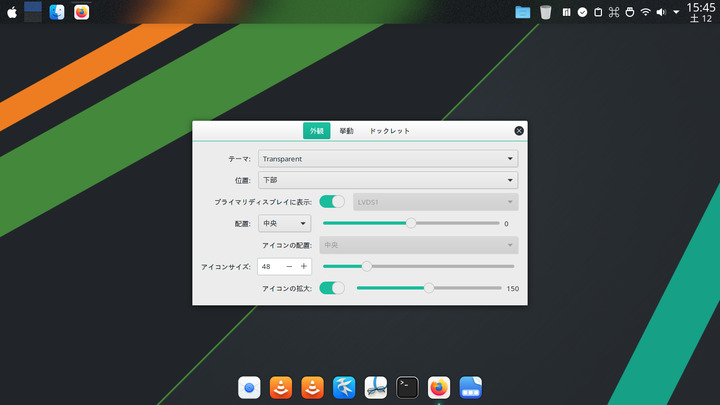Open the 位置 dropdown showing 下部
This screenshot has width=720, height=405.
[x=388, y=180]
